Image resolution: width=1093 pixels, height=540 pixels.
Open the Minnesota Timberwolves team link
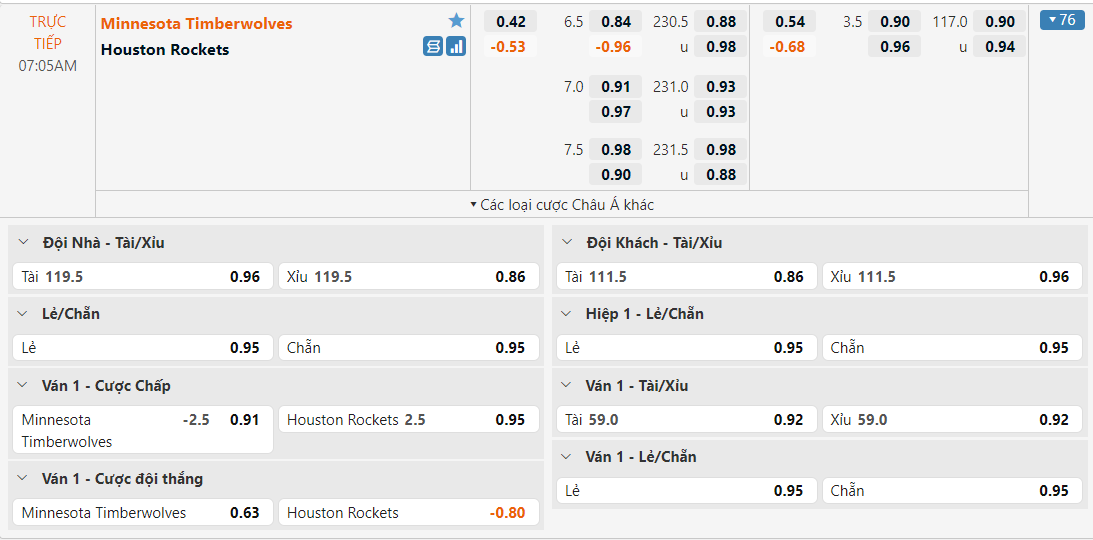coord(197,23)
